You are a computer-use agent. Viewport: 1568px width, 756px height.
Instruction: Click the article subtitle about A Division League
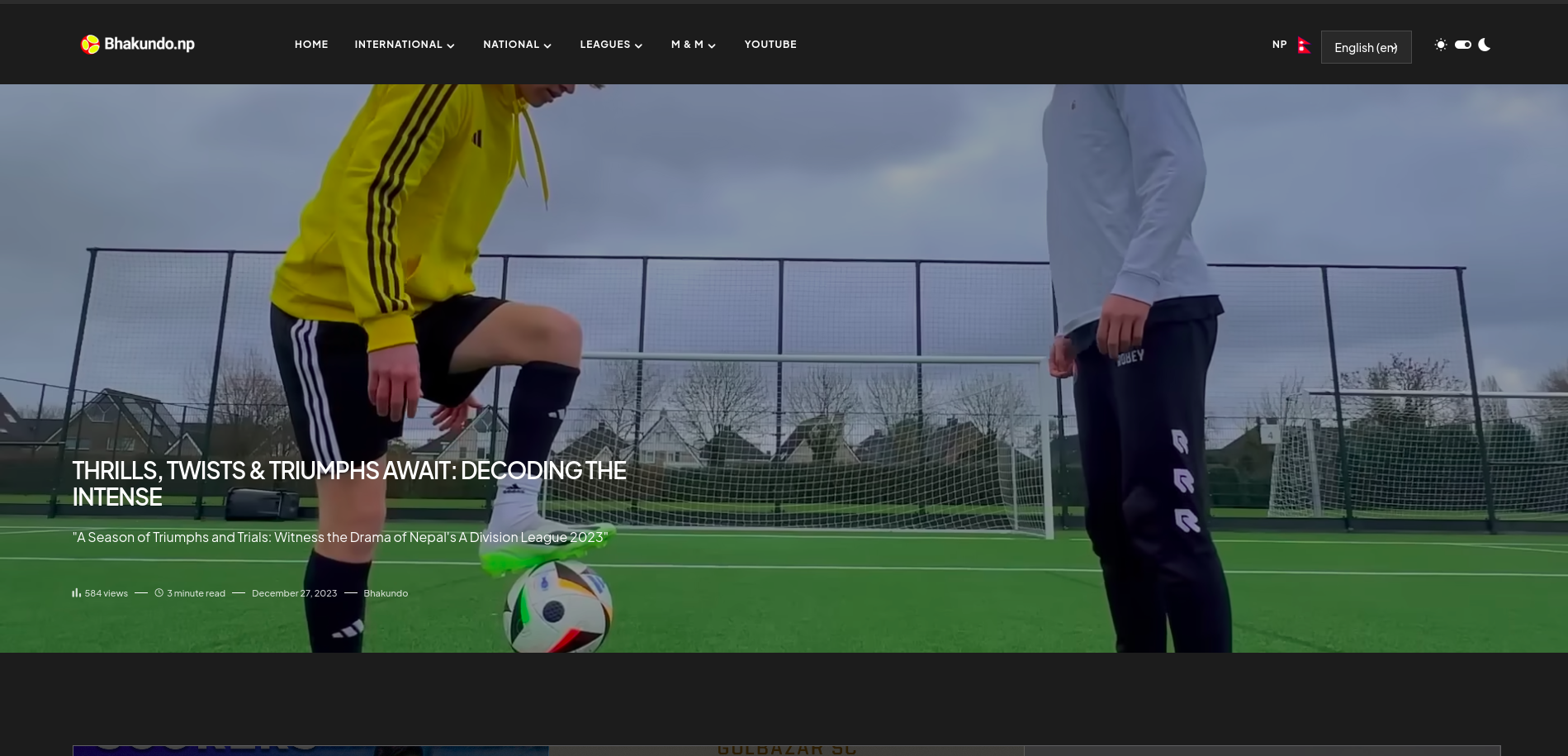(340, 537)
